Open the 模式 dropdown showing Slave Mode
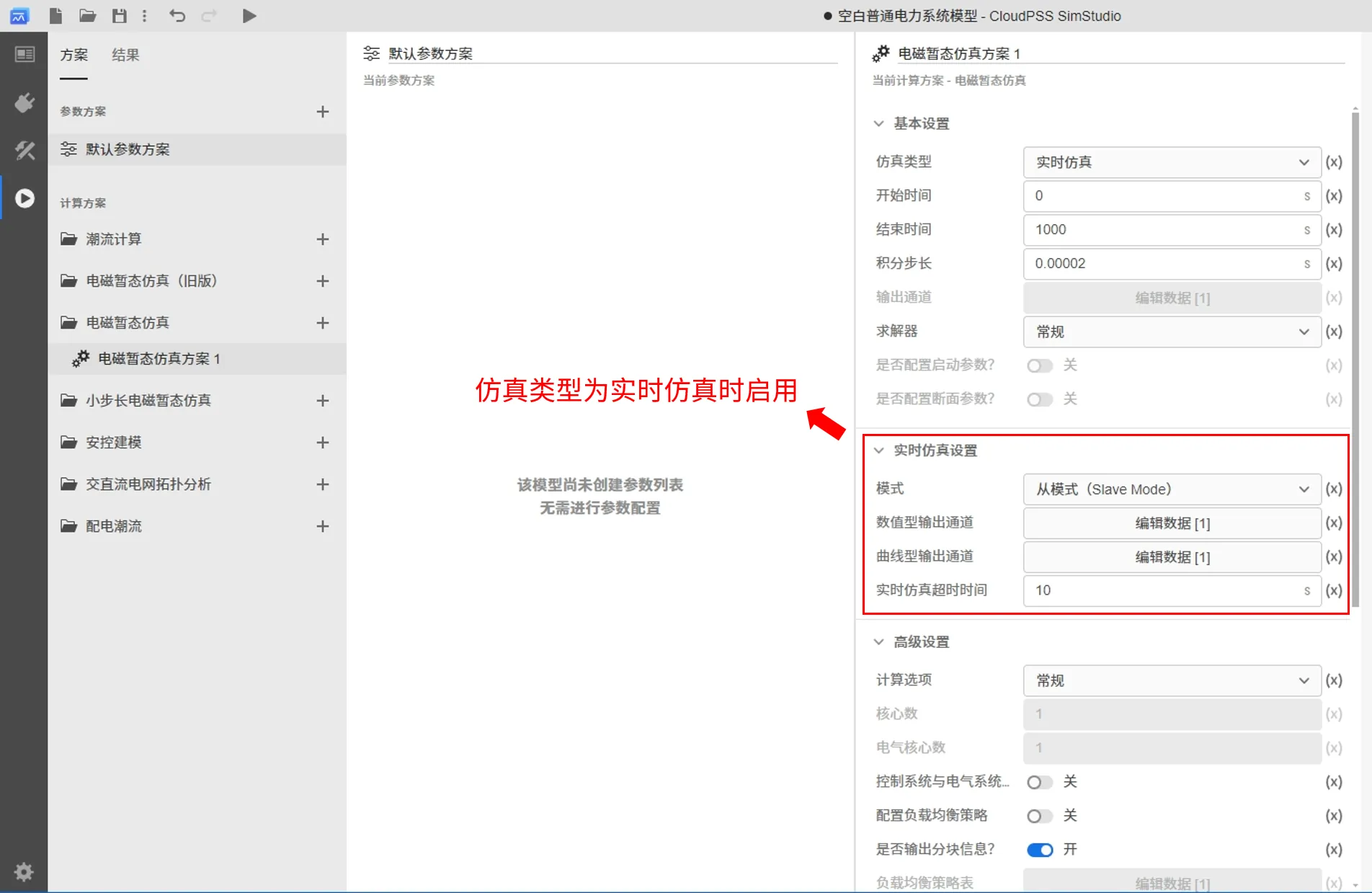This screenshot has width=1372, height=893. coord(1172,489)
